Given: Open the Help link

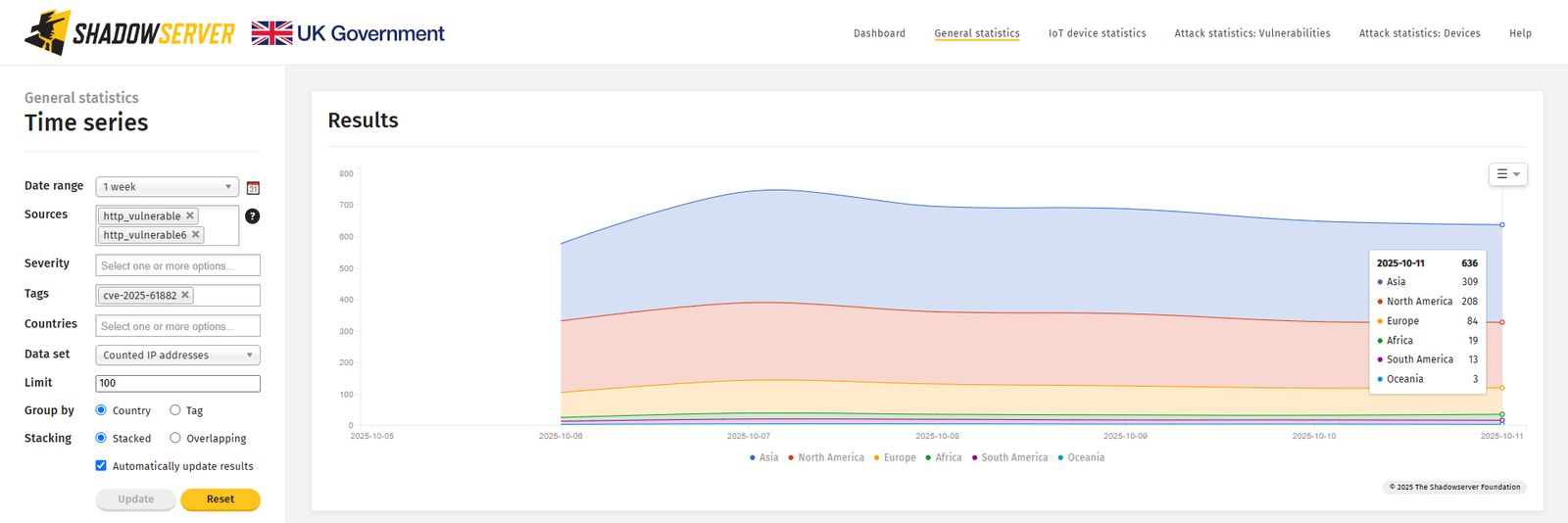Looking at the screenshot, I should pos(1519,33).
